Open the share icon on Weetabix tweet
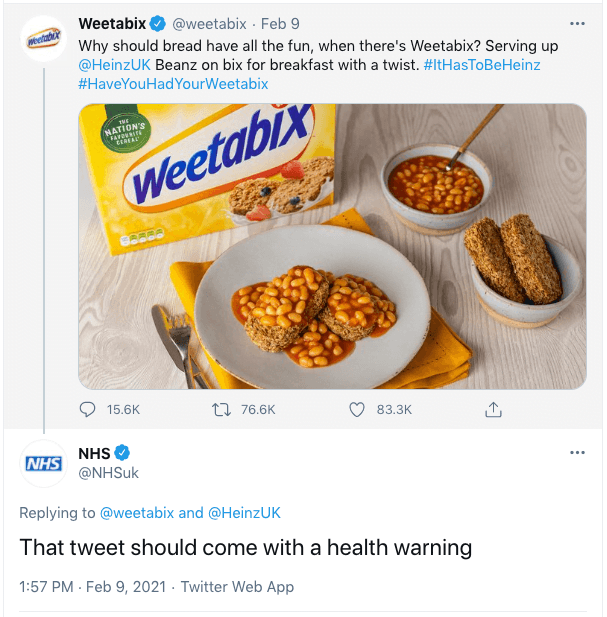This screenshot has width=607, height=617. pyautogui.click(x=492, y=409)
